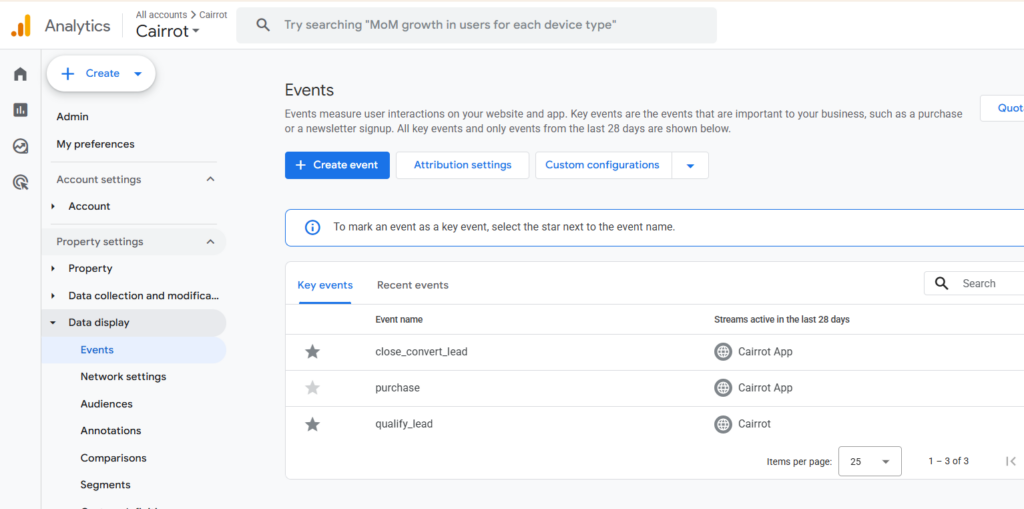Image resolution: width=1024 pixels, height=509 pixels.
Task: Change Items per page dropdown
Action: pyautogui.click(x=869, y=461)
